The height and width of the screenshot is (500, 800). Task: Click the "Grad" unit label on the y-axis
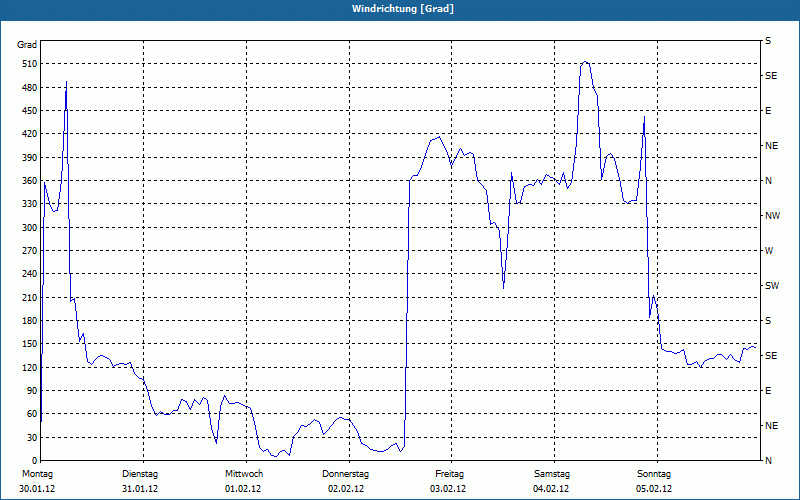(x=27, y=45)
